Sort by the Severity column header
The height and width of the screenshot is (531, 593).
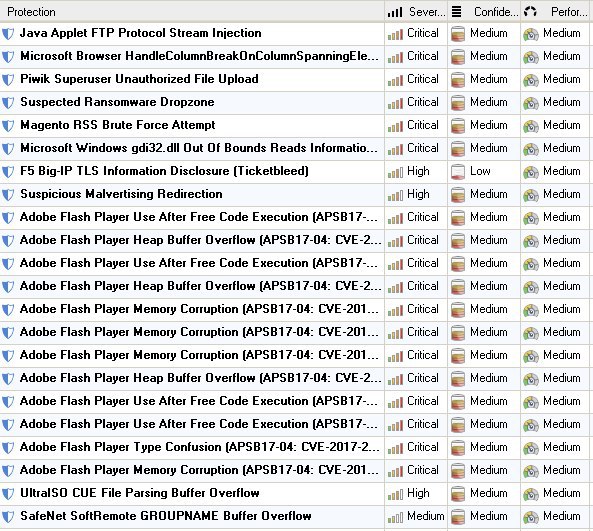pos(416,12)
